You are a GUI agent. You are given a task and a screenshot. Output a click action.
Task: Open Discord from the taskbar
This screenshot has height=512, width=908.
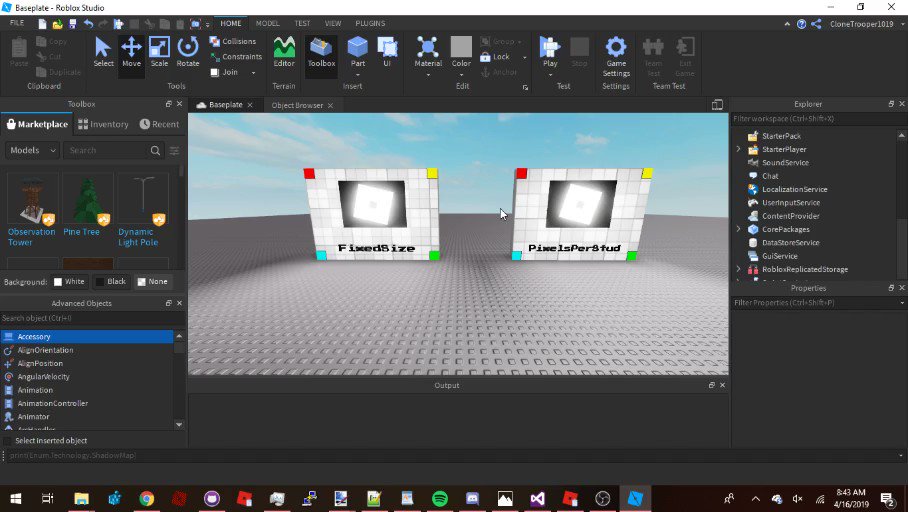tap(473, 498)
